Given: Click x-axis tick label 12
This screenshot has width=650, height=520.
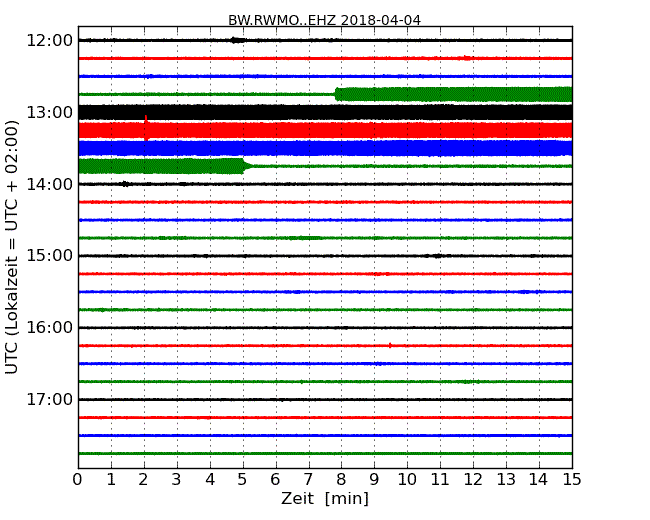Looking at the screenshot, I should pyautogui.click(x=473, y=480).
